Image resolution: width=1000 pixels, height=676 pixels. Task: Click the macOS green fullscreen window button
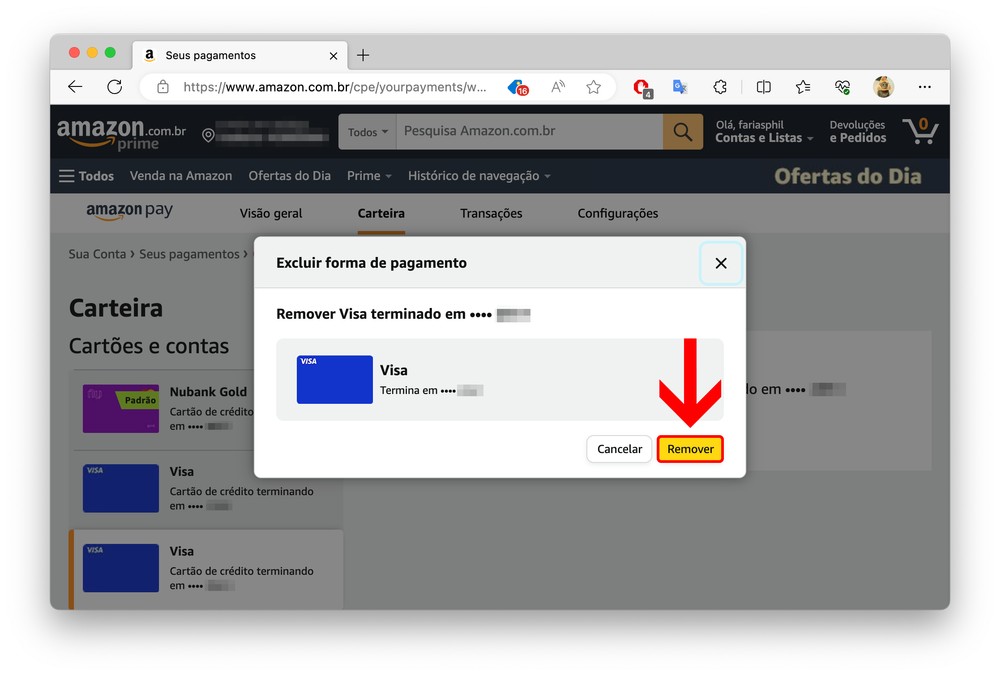click(110, 52)
